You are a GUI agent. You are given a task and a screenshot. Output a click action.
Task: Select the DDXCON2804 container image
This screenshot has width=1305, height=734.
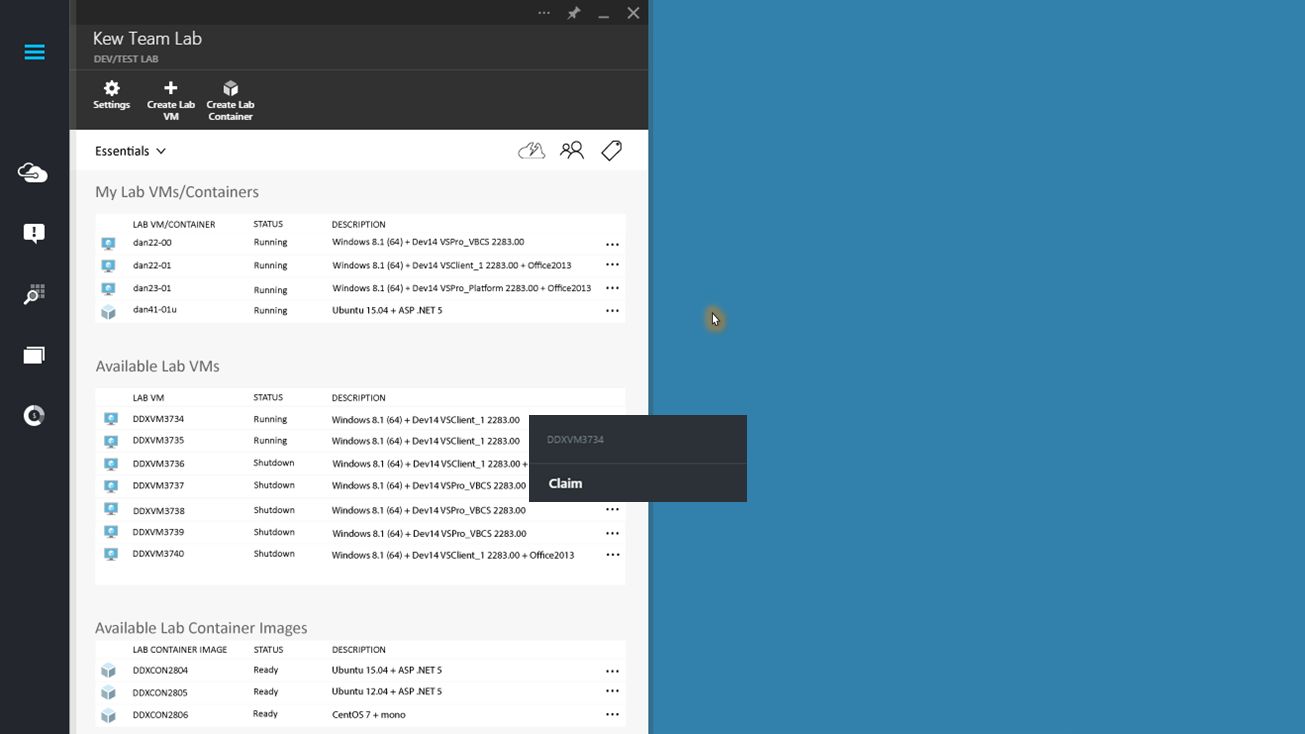[x=160, y=670]
